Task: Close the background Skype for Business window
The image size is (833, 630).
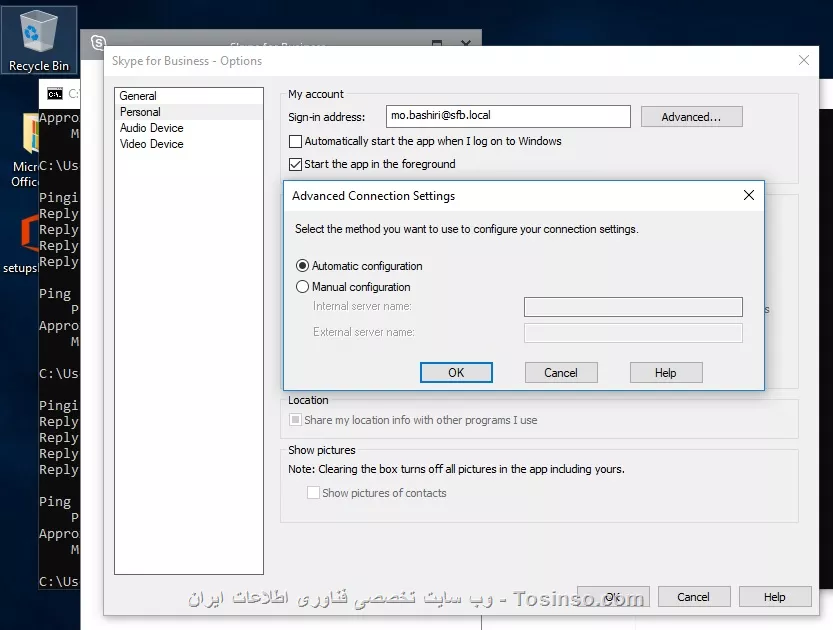Action: pos(465,42)
